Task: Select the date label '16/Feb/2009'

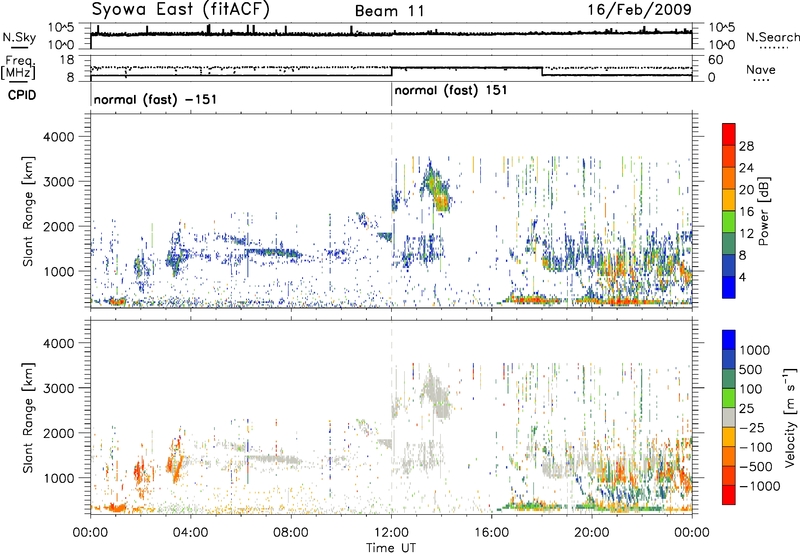Action: 639,9
